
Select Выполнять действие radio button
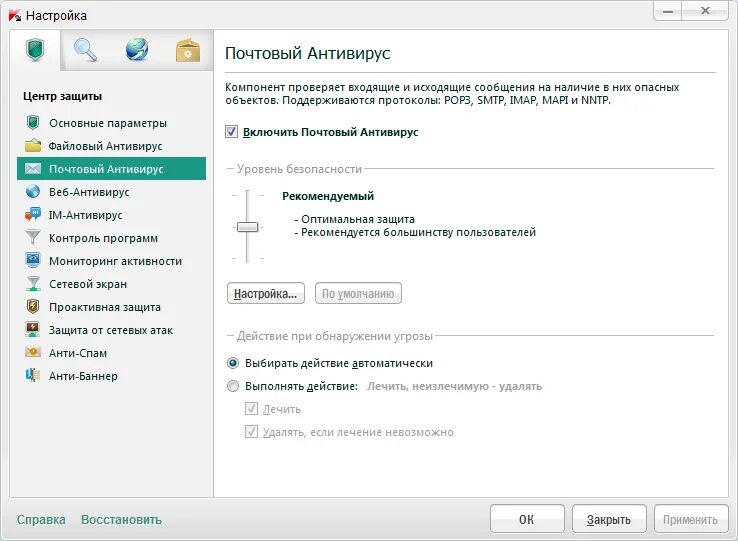233,386
